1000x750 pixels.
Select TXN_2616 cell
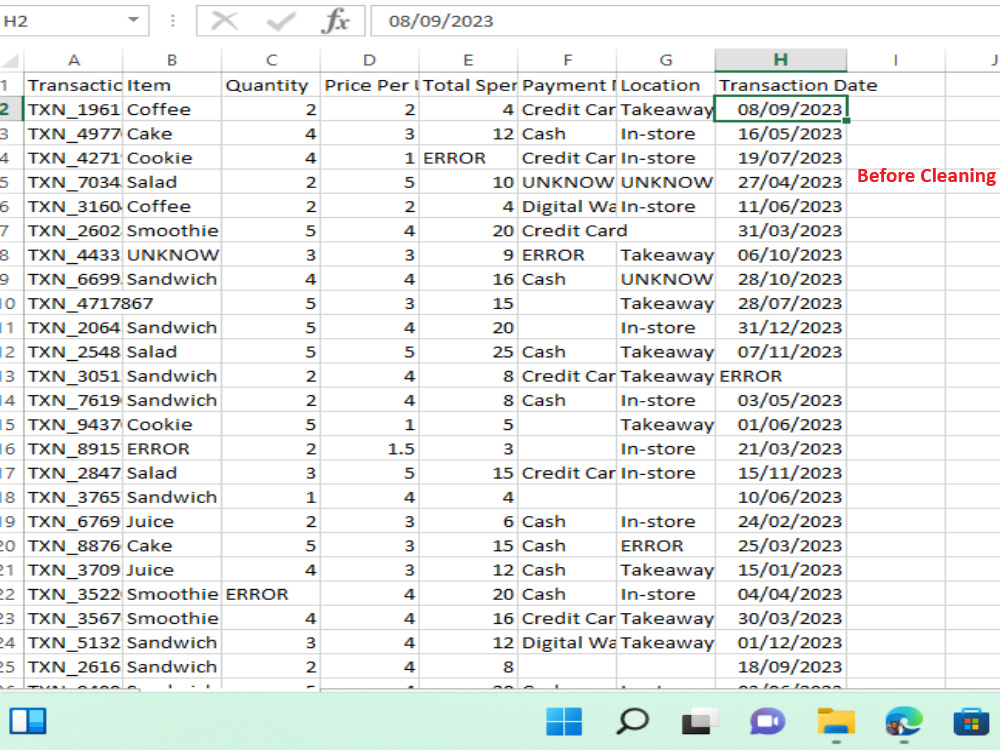[73, 666]
